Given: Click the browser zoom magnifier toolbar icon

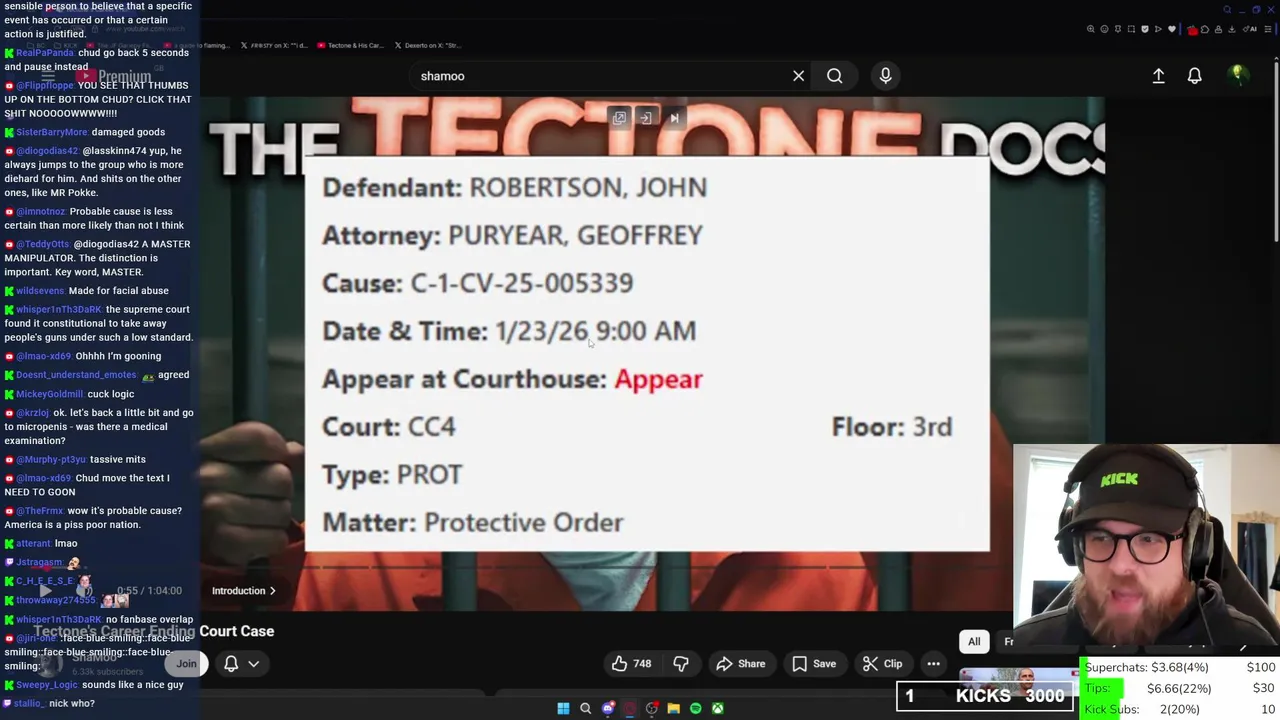Looking at the screenshot, I should click(x=1091, y=29).
